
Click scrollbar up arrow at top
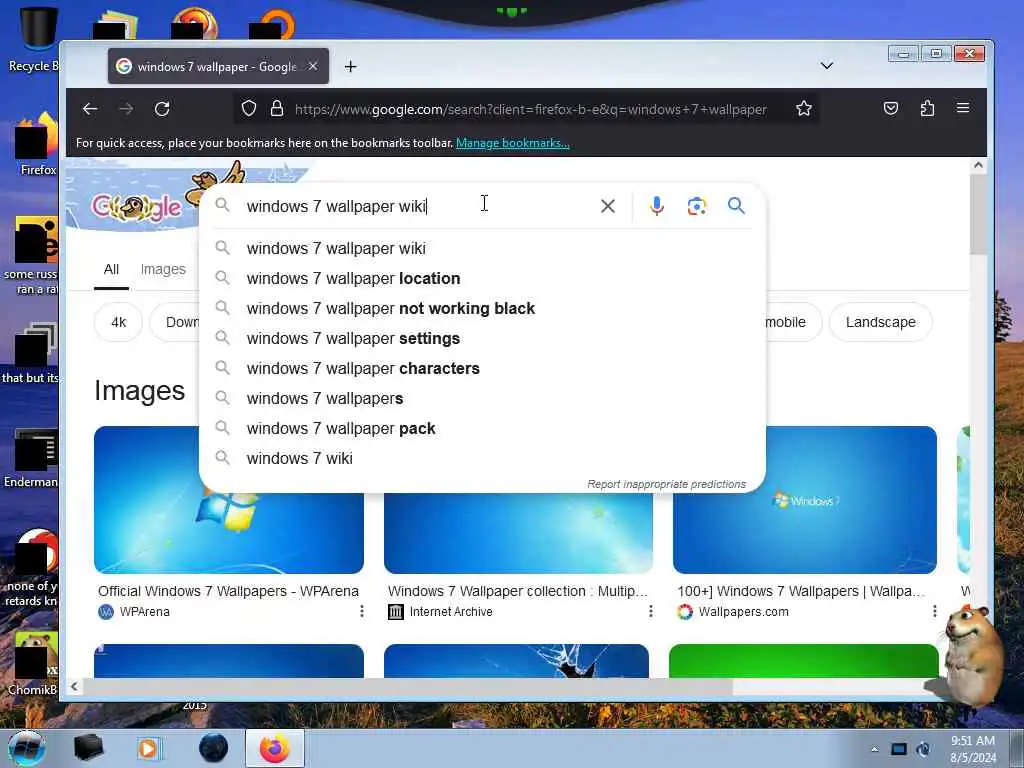click(978, 165)
